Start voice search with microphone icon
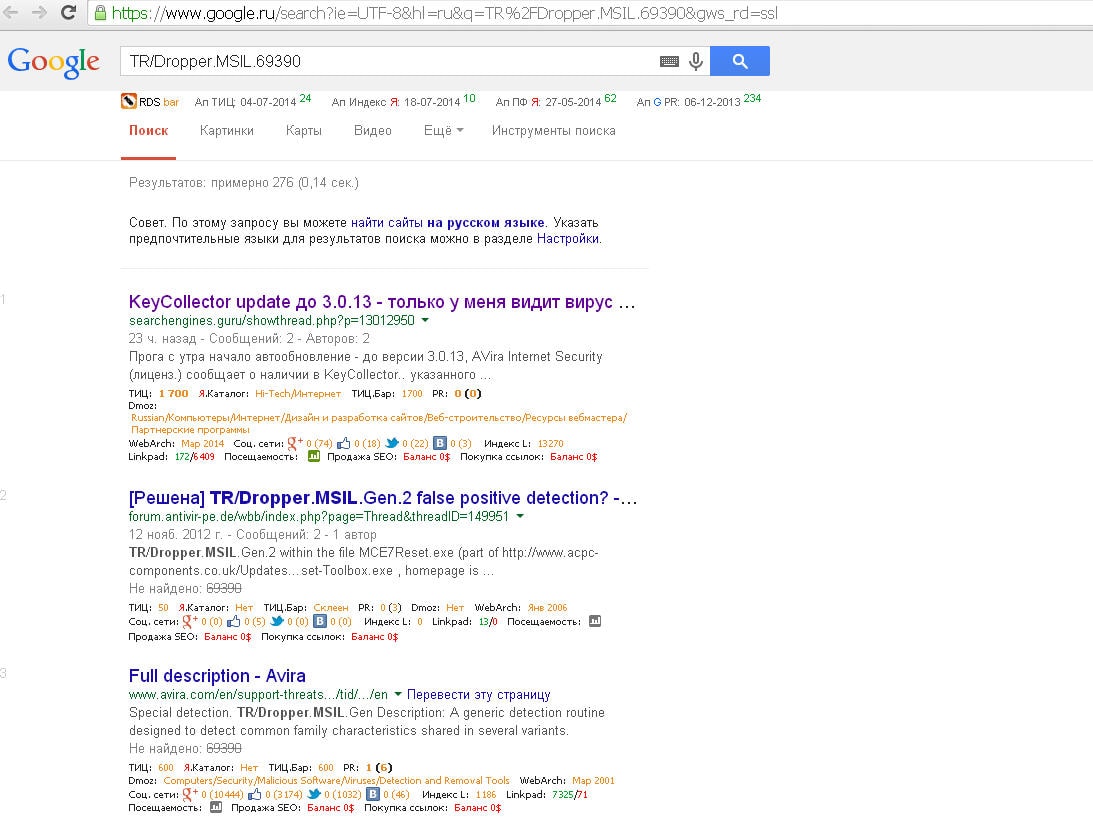Viewport: 1093px width, 818px height. point(696,61)
